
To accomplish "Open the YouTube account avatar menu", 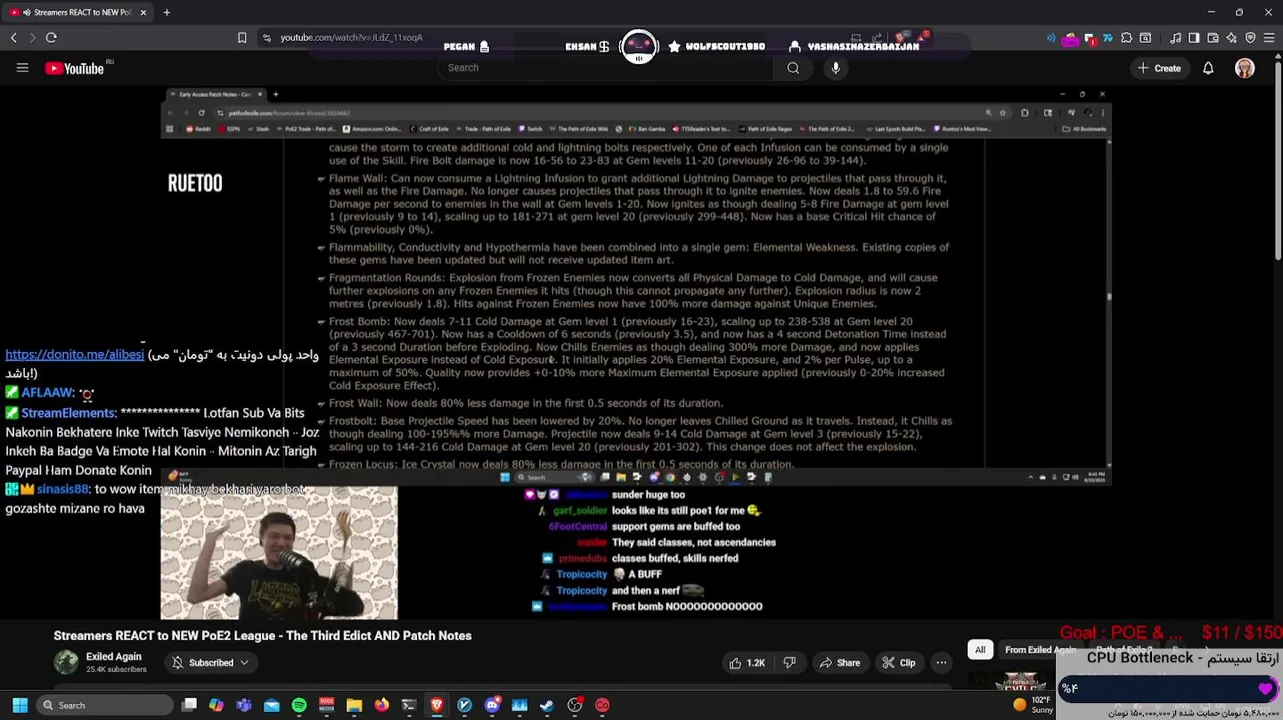I will tap(1244, 68).
